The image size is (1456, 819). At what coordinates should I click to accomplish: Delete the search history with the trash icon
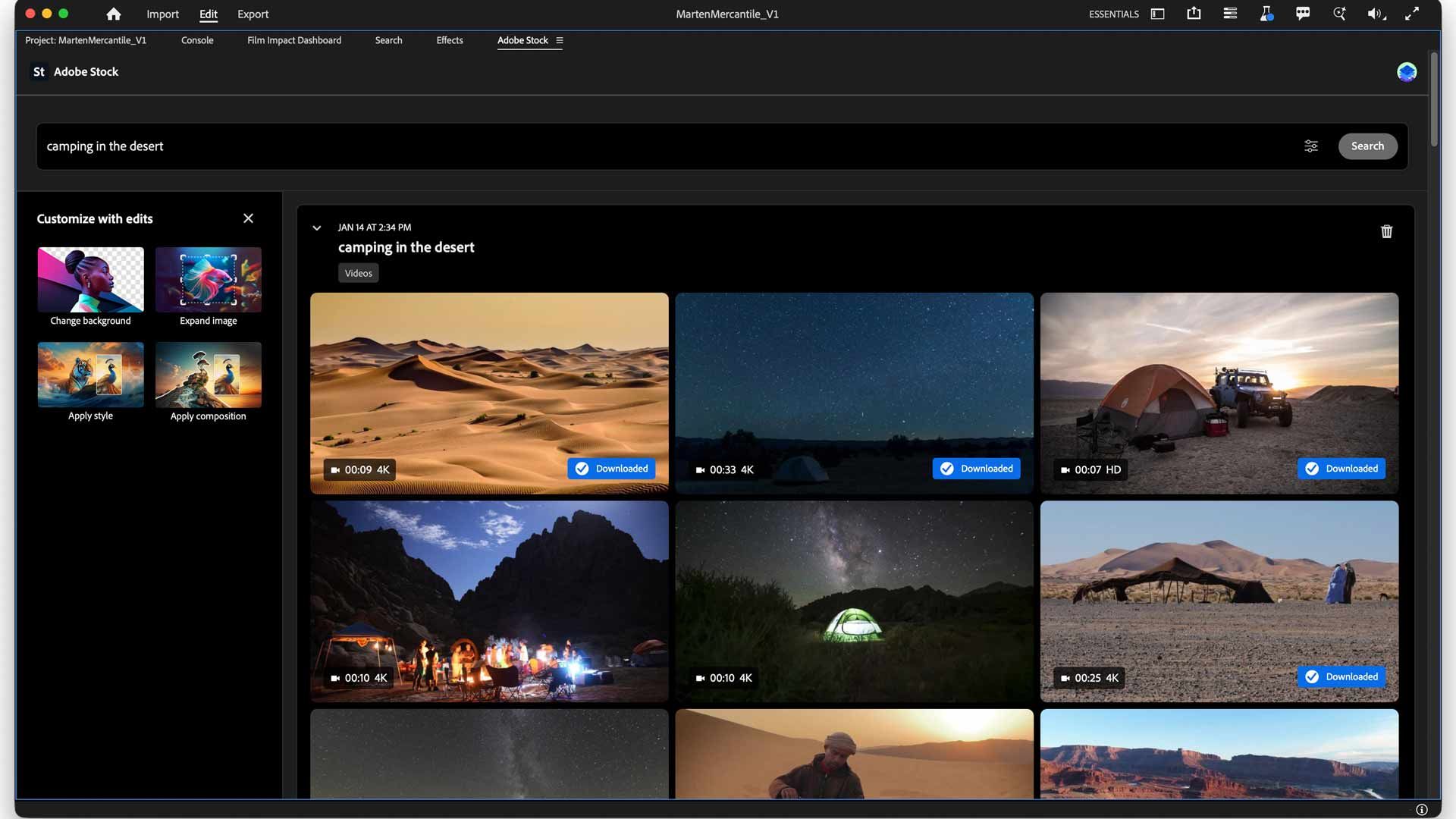(x=1386, y=231)
